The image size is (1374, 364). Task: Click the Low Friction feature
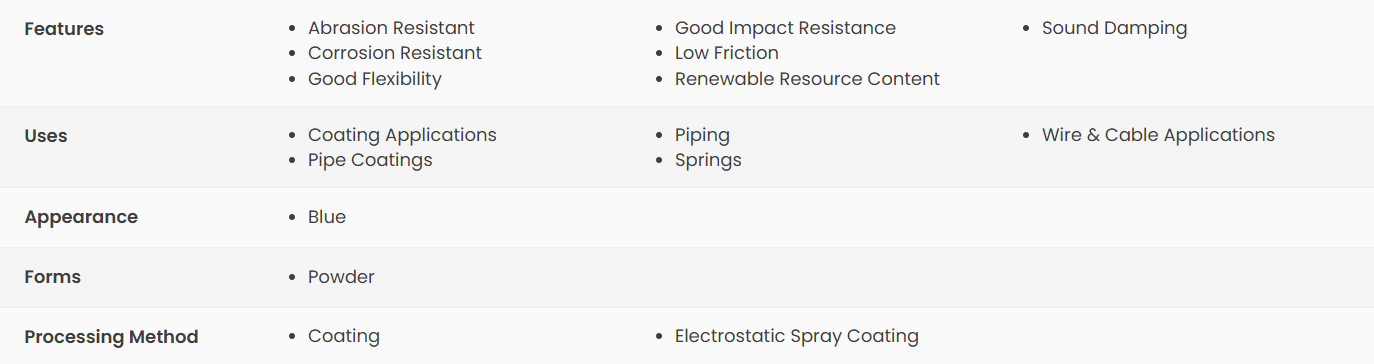(x=727, y=53)
